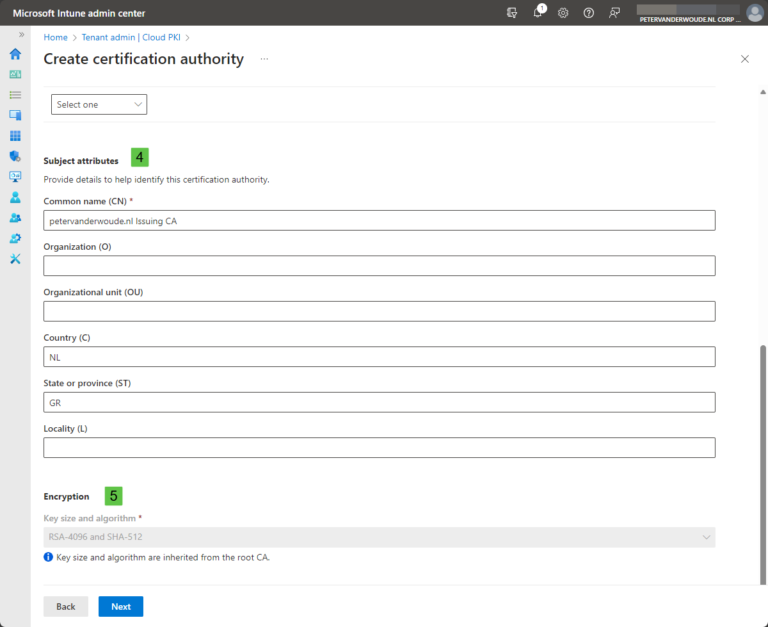Open the more options ellipsis beside the title
Viewport: 768px width, 627px height.
tap(265, 59)
